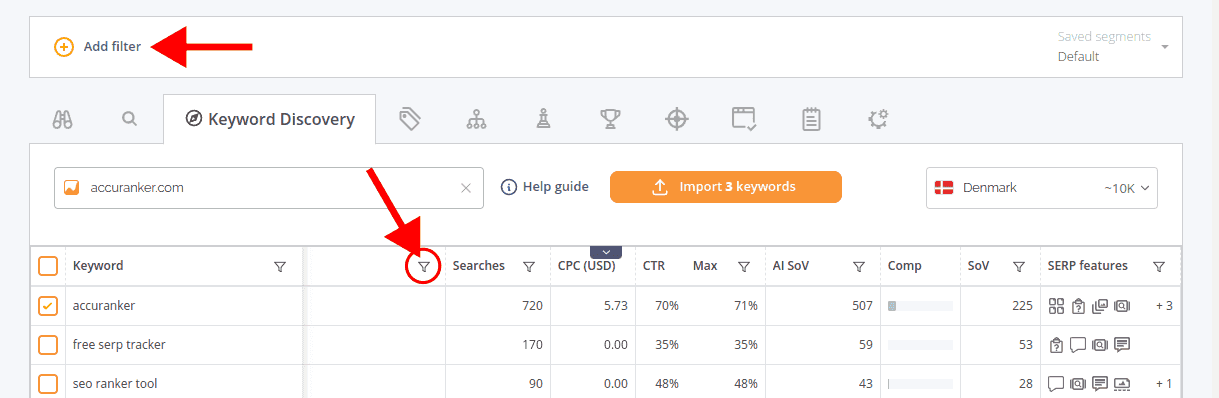
Task: Open the AI SoV column filter
Action: (x=859, y=267)
